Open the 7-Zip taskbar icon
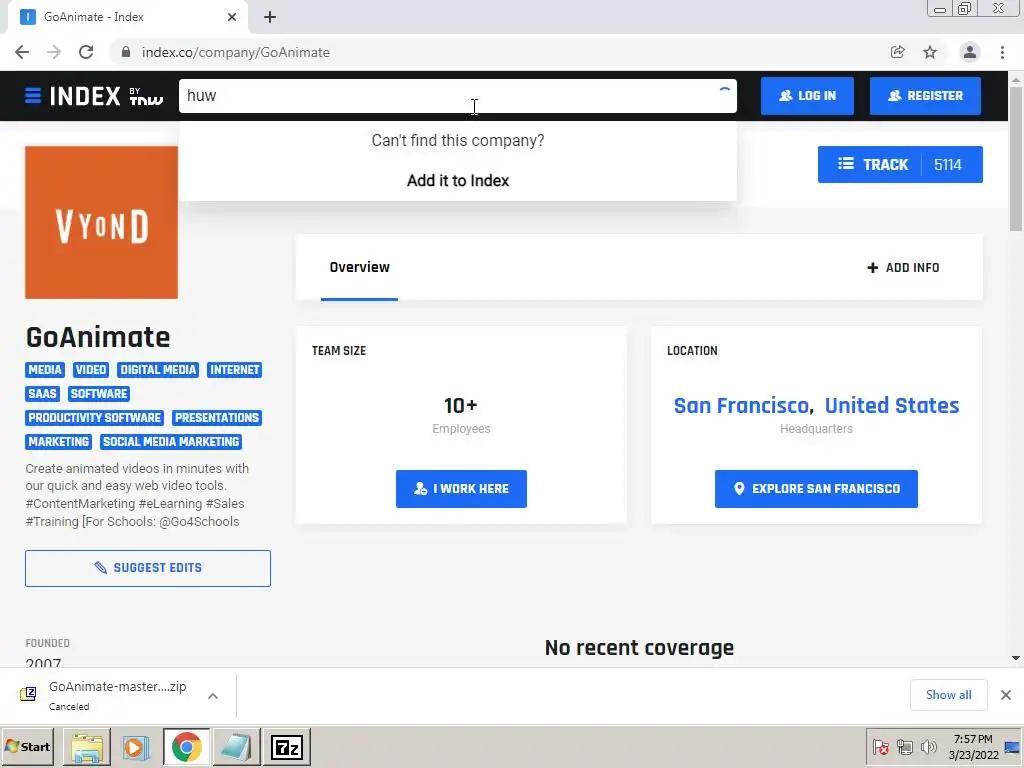This screenshot has height=768, width=1024. (287, 747)
